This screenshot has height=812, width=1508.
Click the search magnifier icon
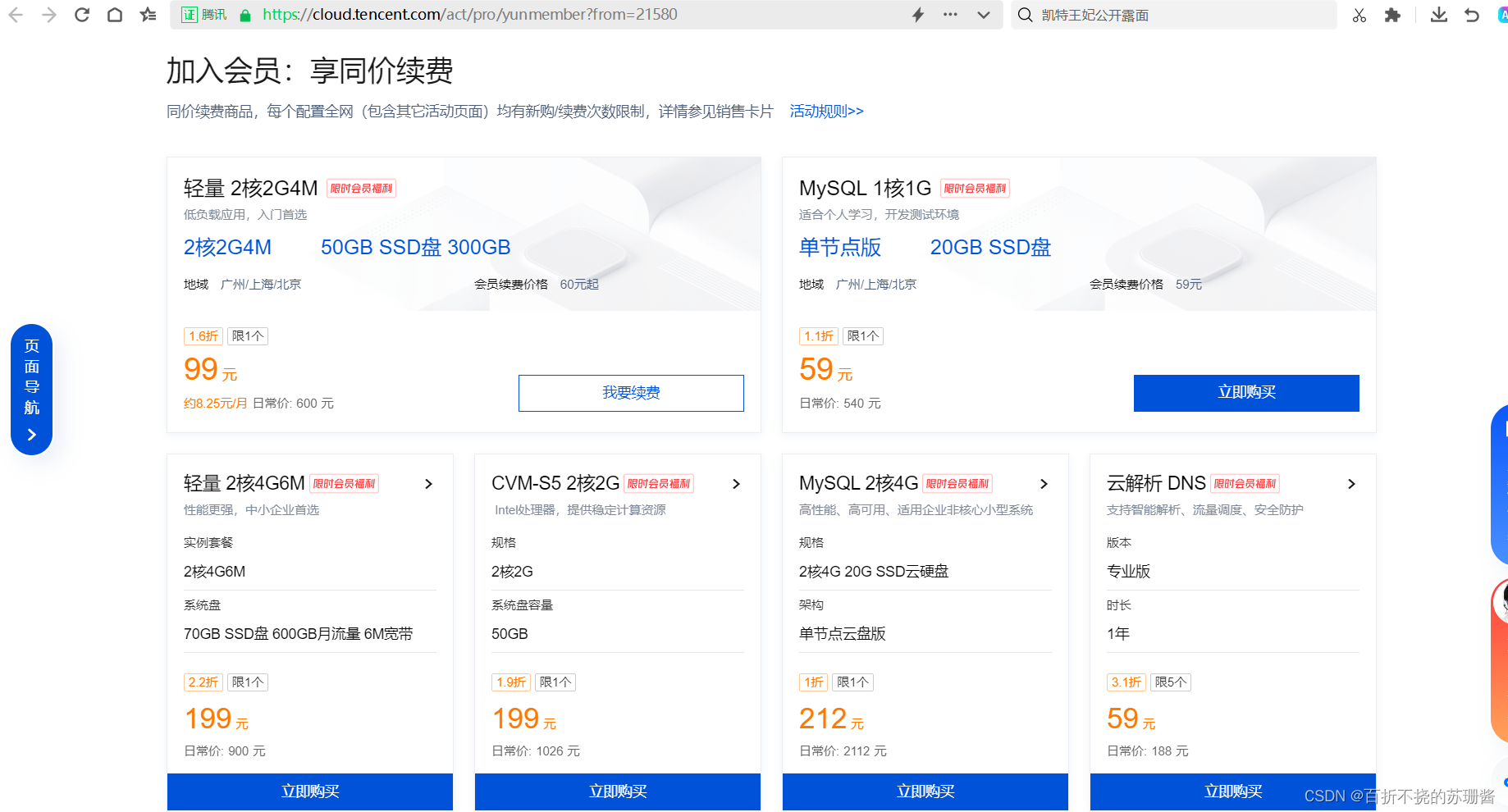[x=1025, y=15]
